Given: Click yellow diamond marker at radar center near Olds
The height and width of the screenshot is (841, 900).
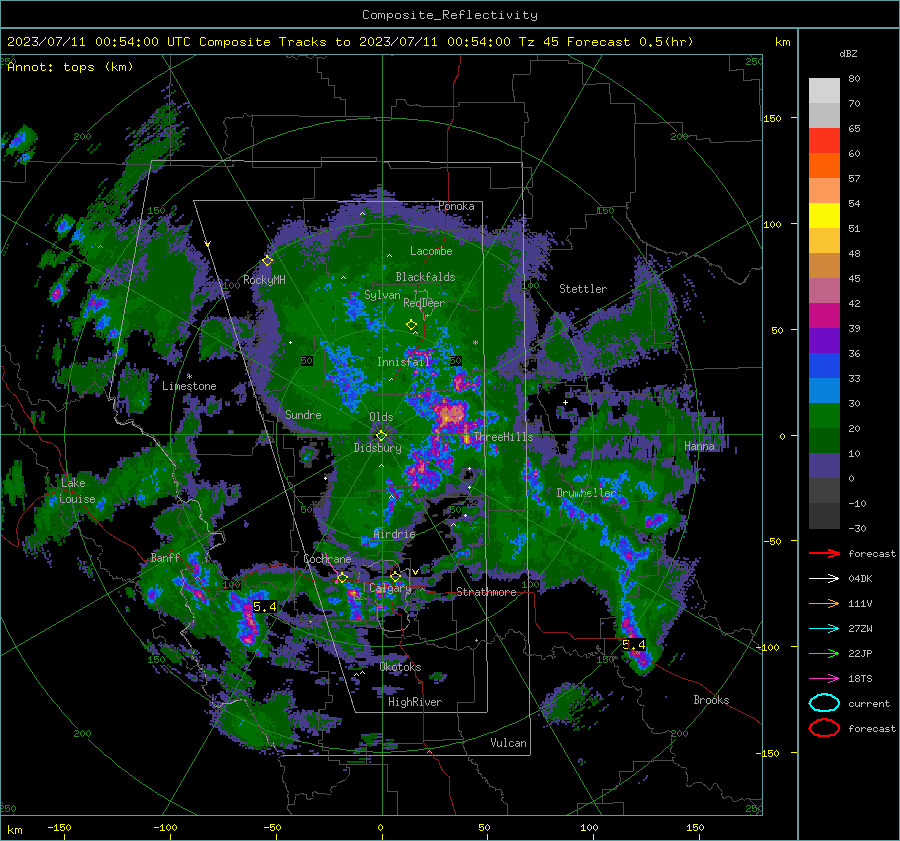Looking at the screenshot, I should tap(381, 436).
